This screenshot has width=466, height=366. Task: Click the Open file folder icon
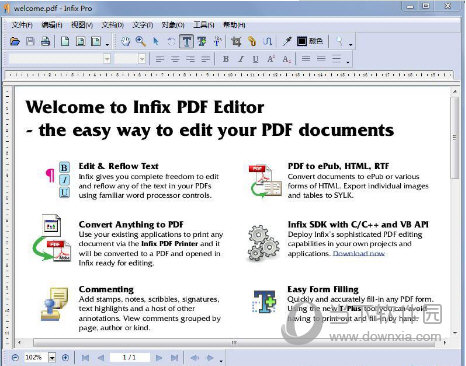(x=15, y=41)
